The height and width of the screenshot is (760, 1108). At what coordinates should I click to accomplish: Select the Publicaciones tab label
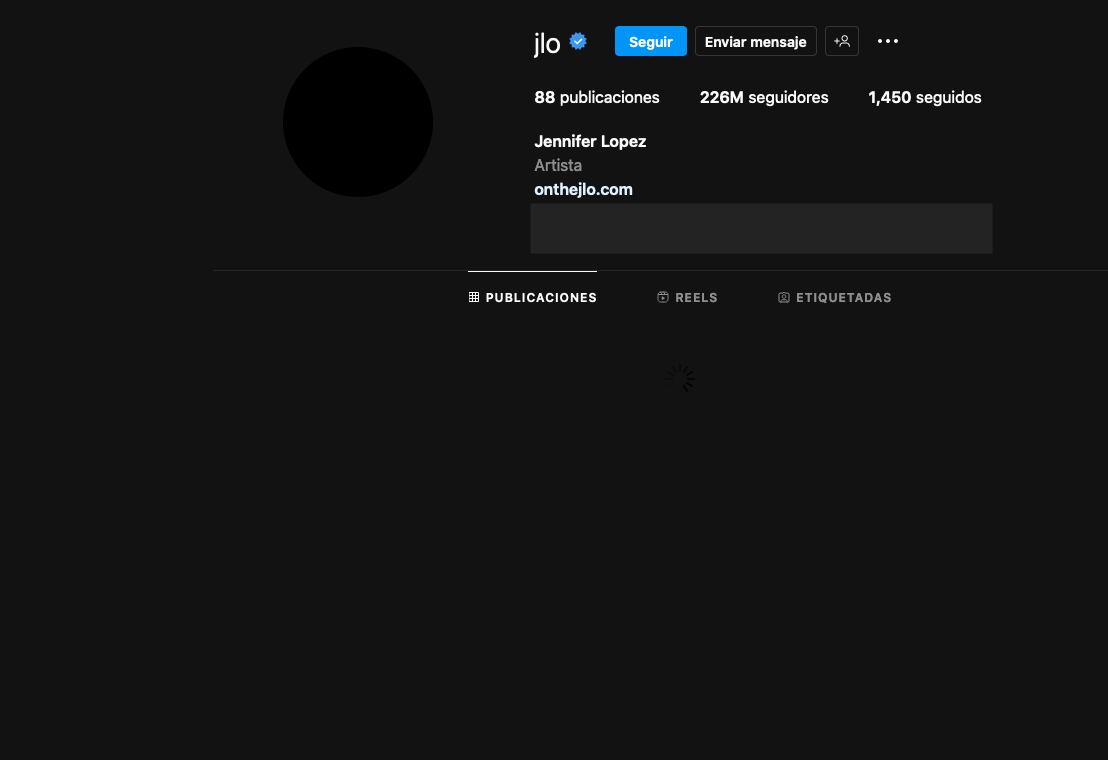click(x=541, y=298)
